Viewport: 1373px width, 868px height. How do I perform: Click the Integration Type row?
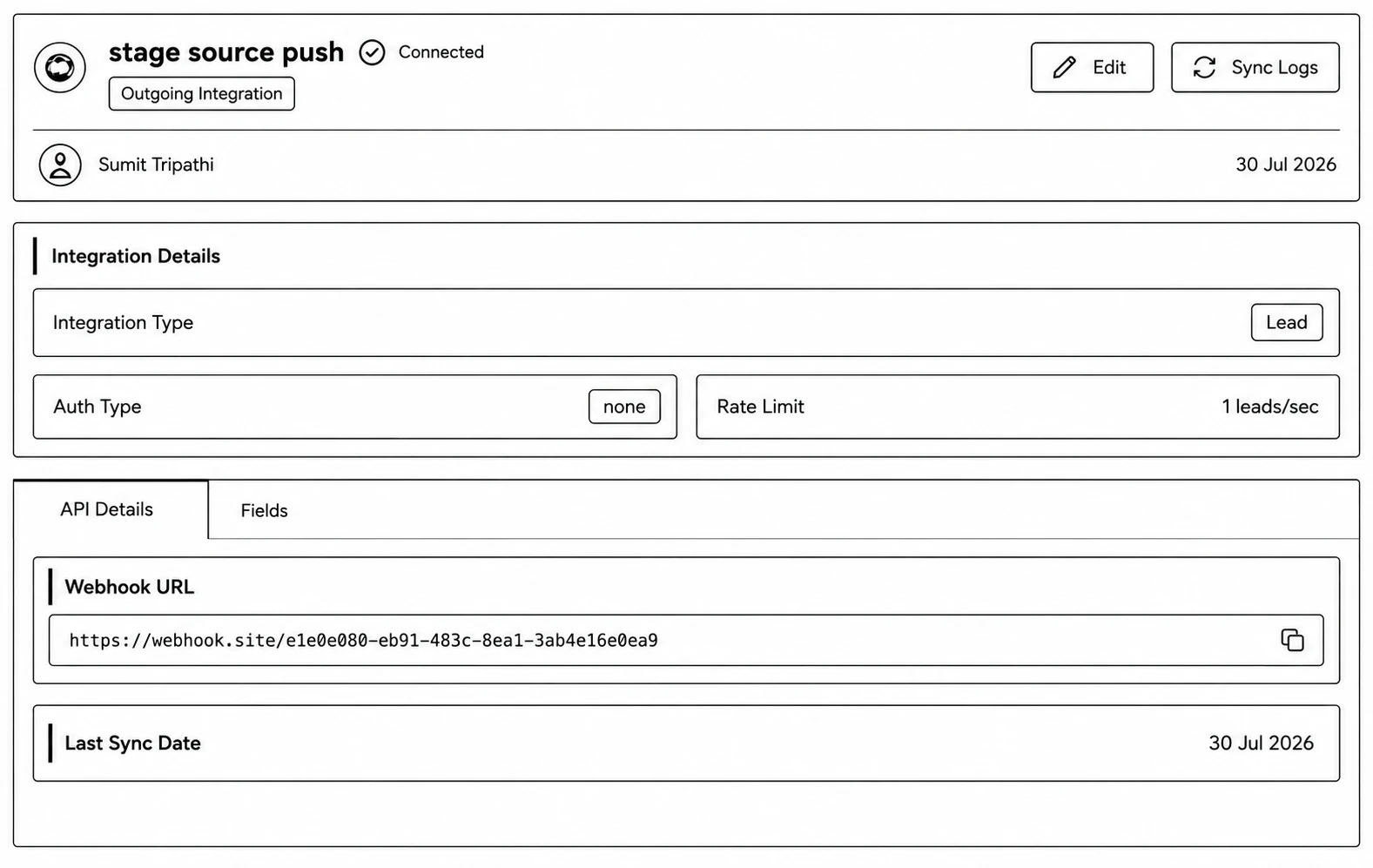point(686,322)
